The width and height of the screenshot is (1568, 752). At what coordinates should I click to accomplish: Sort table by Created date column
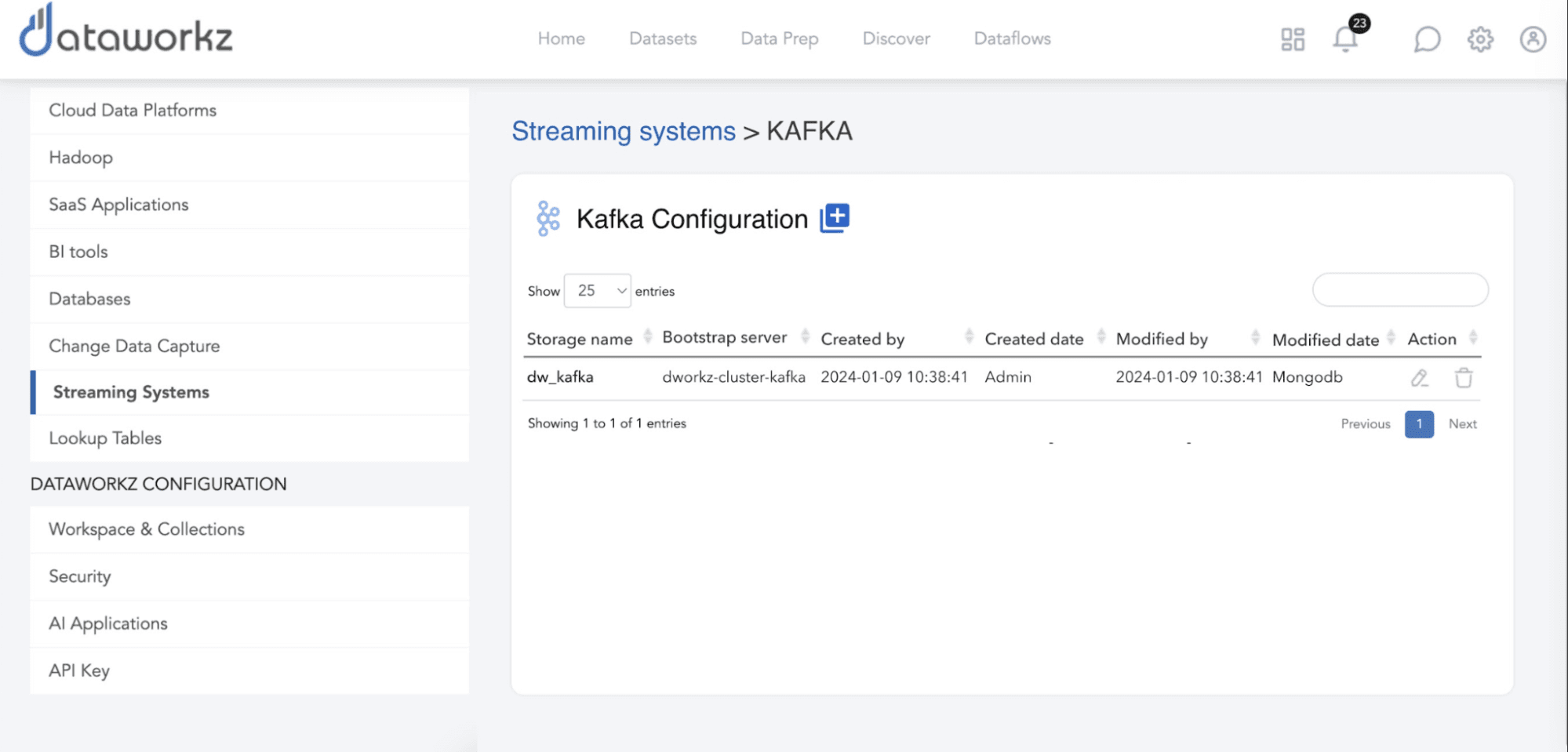tap(1034, 339)
